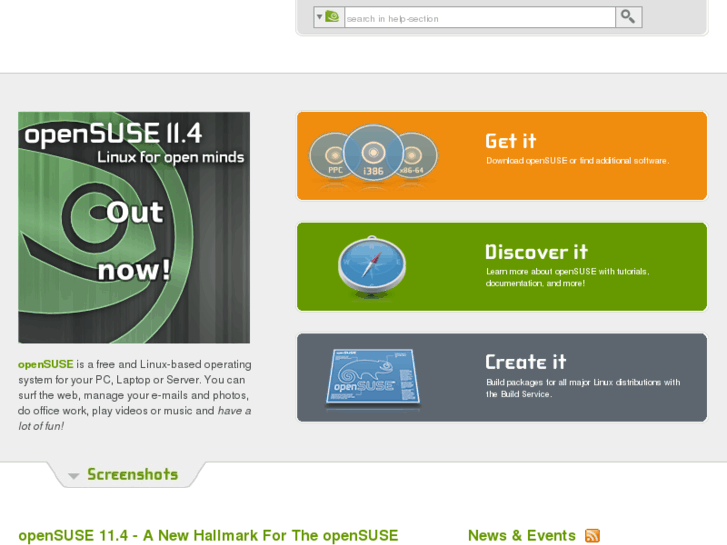The image size is (727, 545).
Task: Click 'Learn more about openSUSE with tutorials' text
Action: (x=567, y=272)
